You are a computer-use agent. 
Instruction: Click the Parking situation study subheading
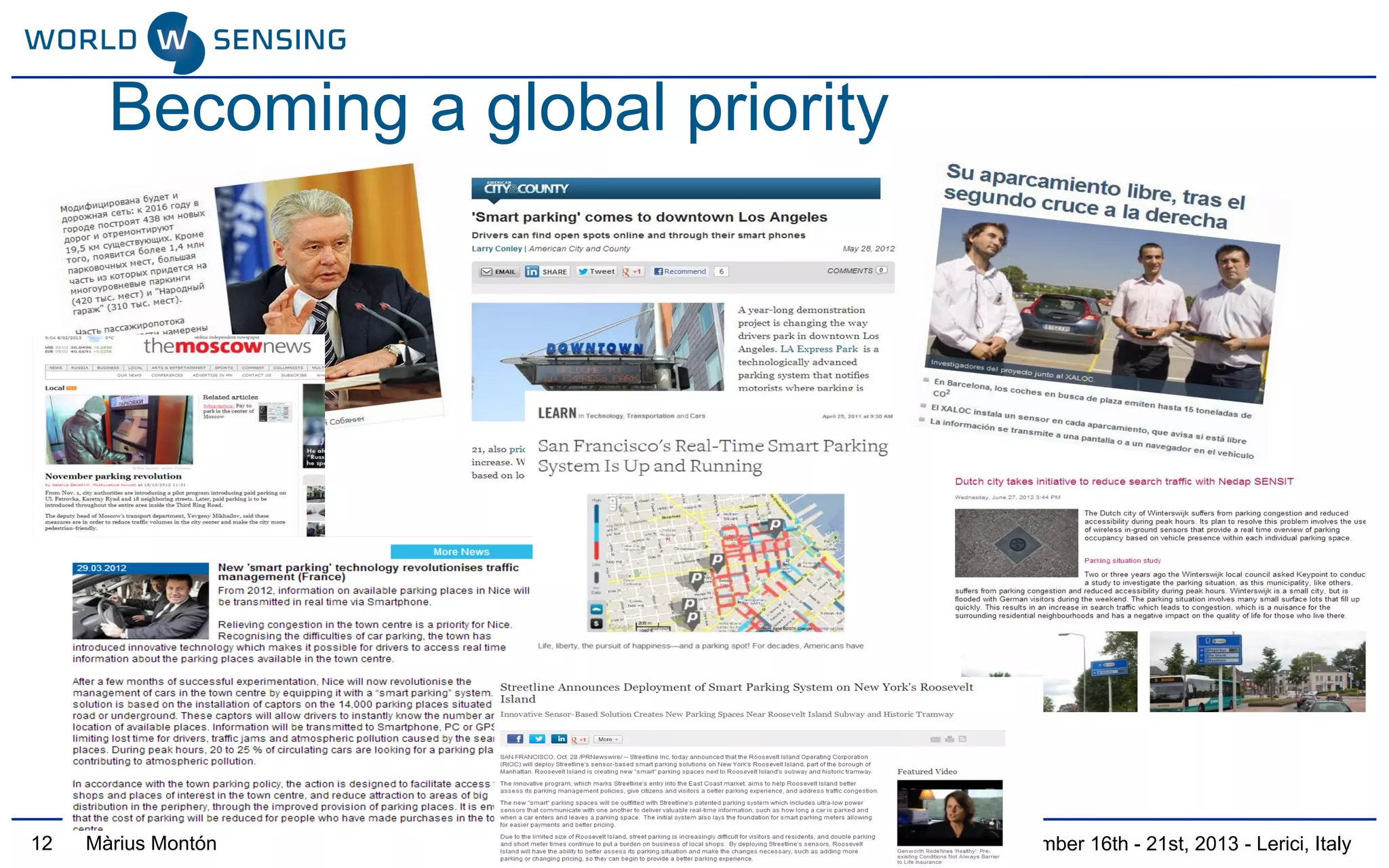1122,561
